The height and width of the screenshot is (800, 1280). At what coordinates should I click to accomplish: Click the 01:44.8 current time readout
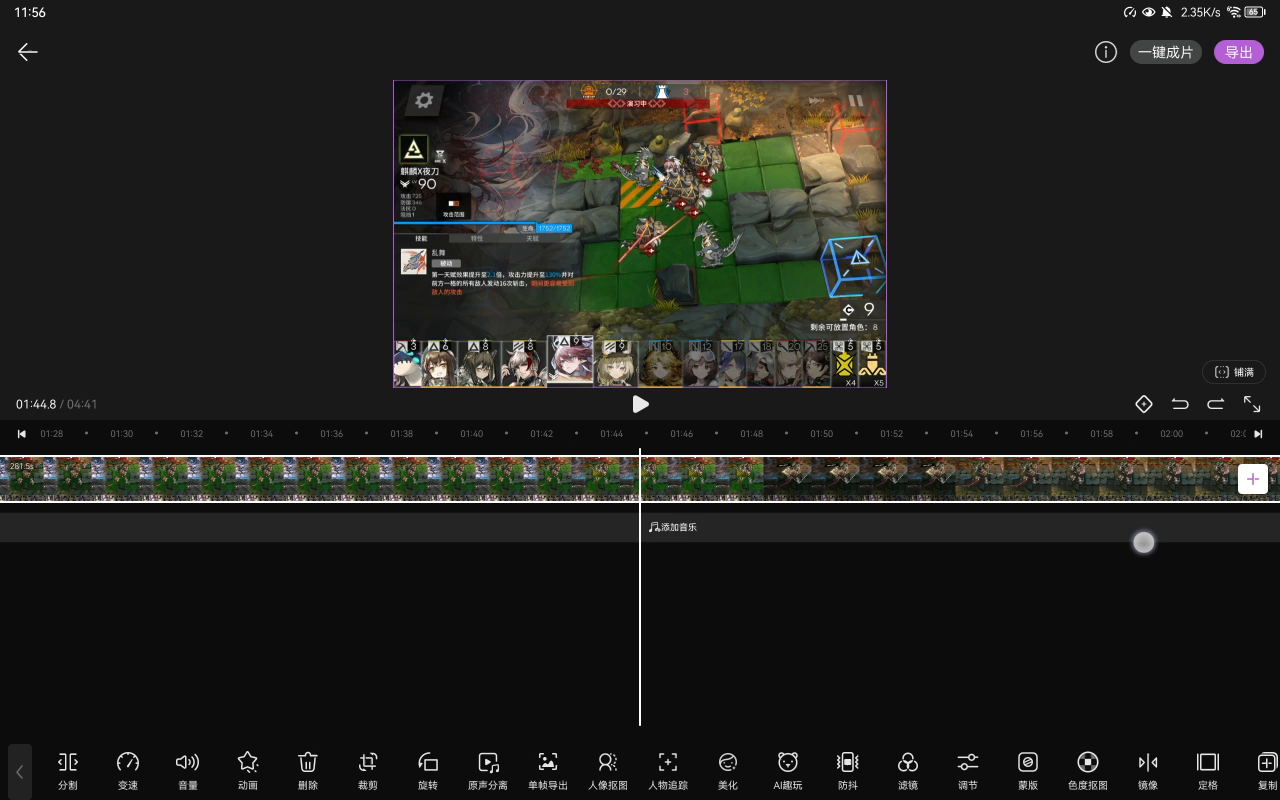(x=36, y=404)
